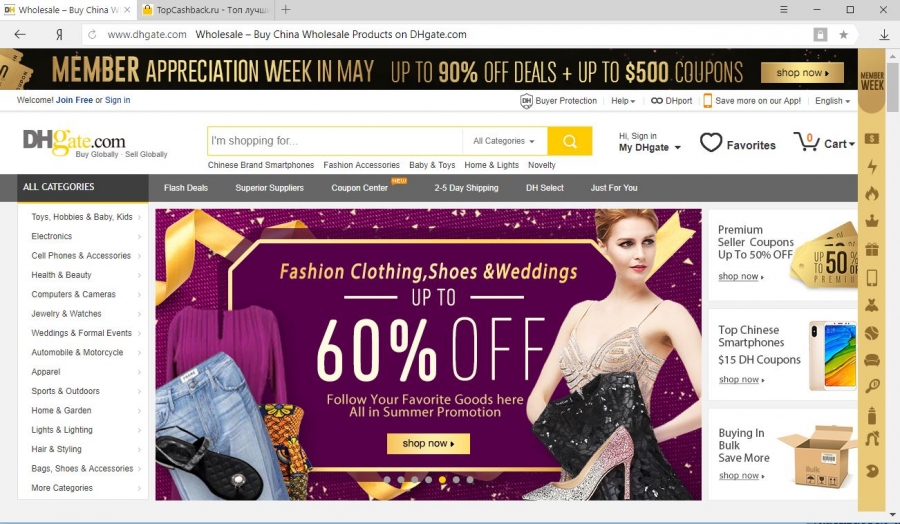Image resolution: width=900 pixels, height=524 pixels.
Task: Open the All Categories search dropdown
Action: pos(504,141)
